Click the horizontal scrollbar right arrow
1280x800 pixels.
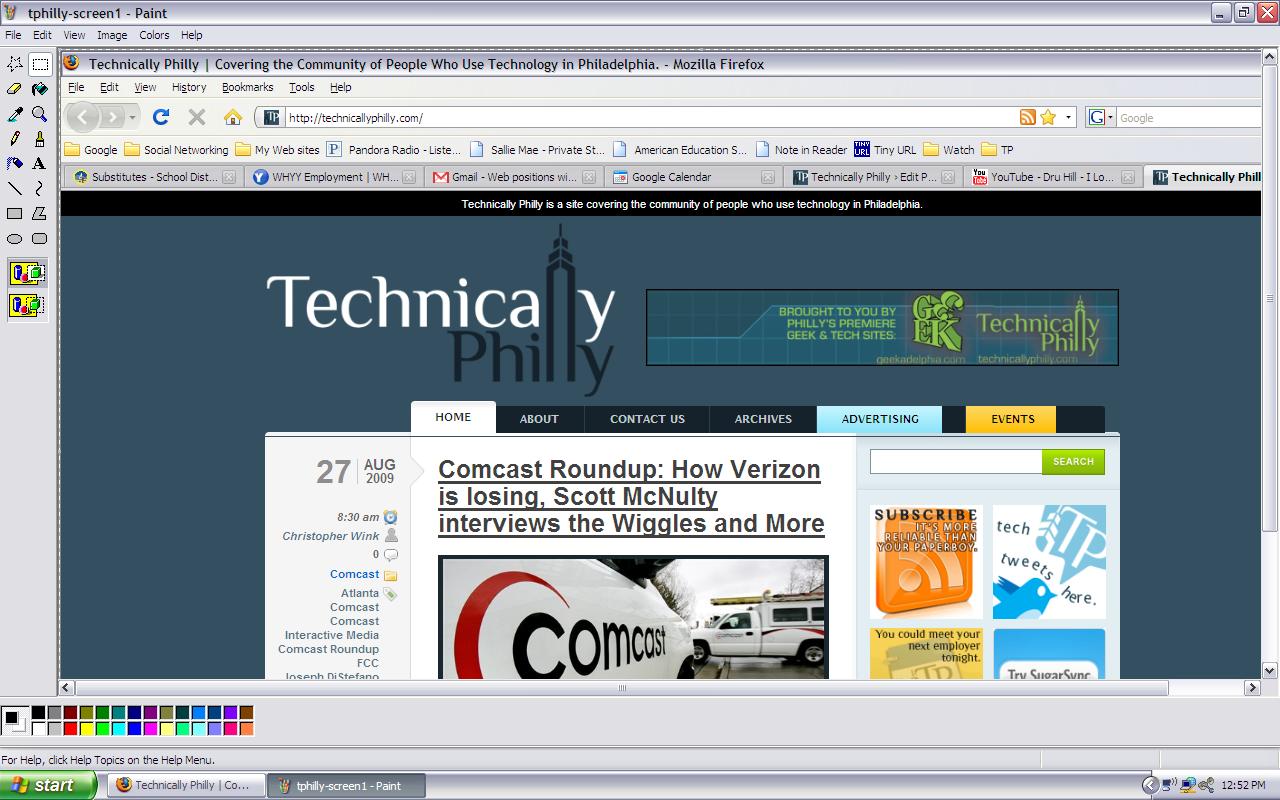click(x=1252, y=688)
